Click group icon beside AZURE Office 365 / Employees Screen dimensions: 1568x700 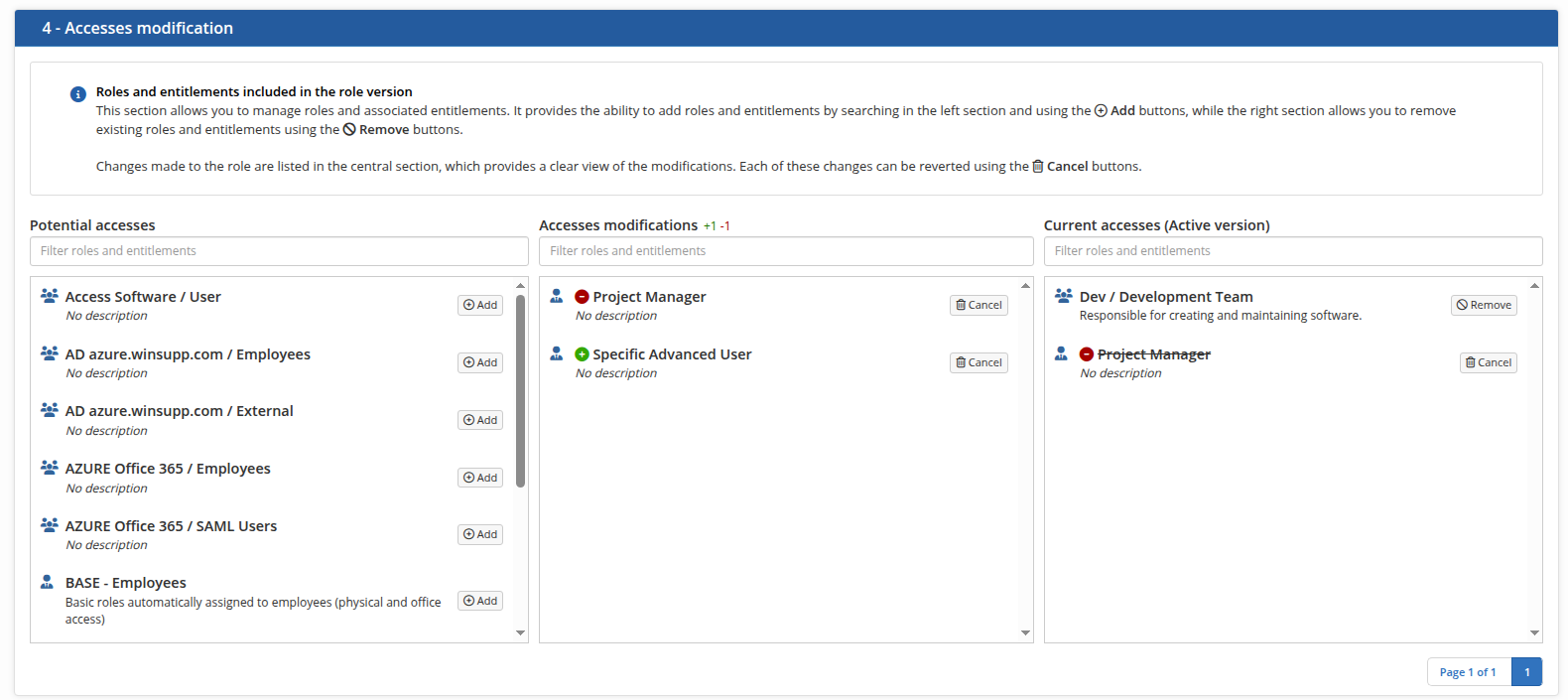point(49,468)
